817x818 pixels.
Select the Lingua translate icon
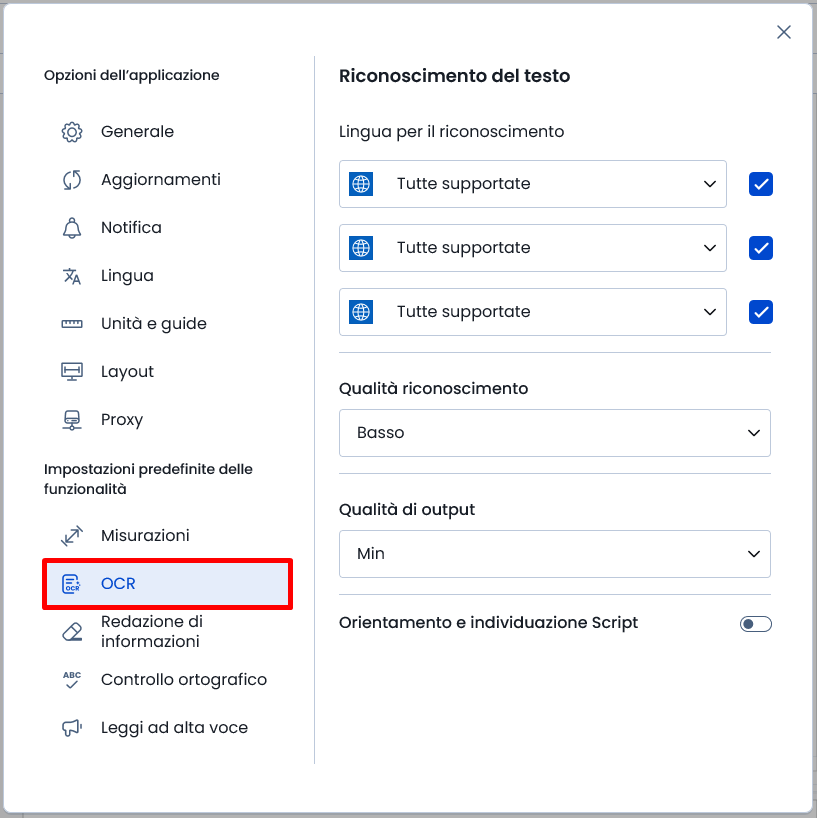tap(72, 276)
